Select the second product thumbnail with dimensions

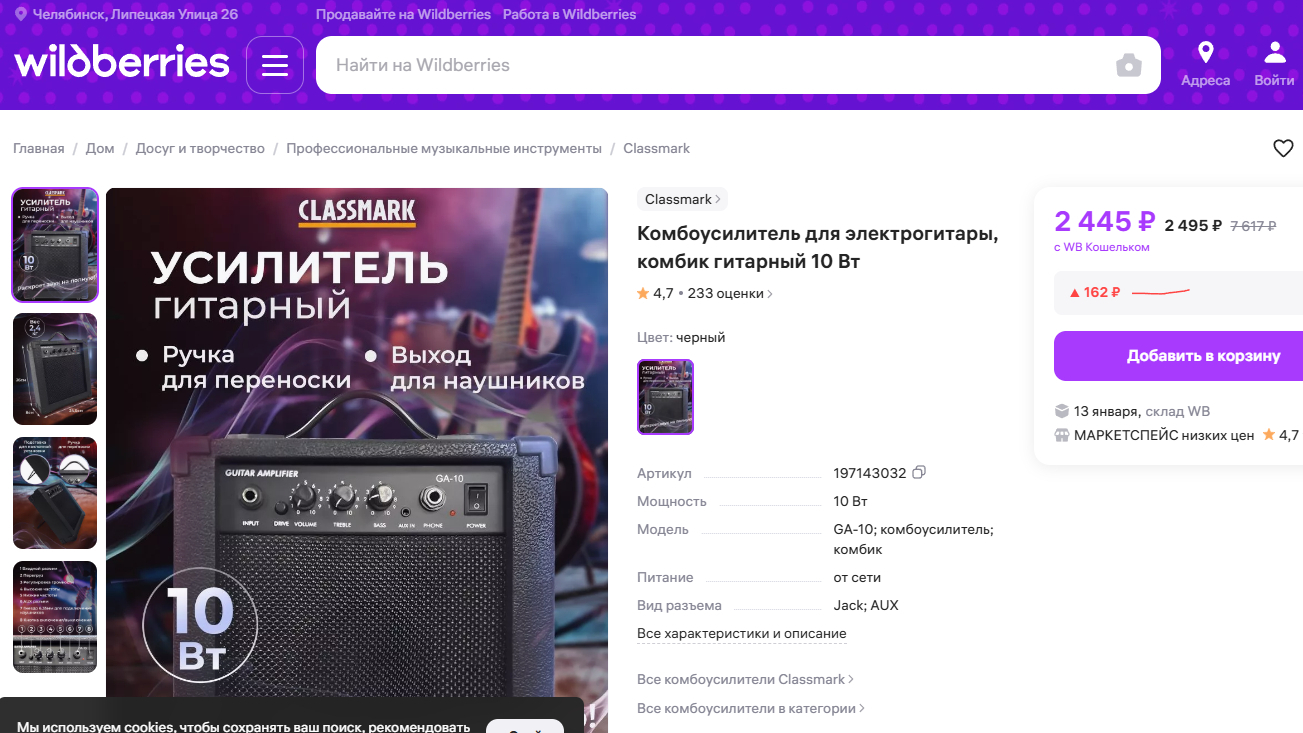tap(55, 369)
